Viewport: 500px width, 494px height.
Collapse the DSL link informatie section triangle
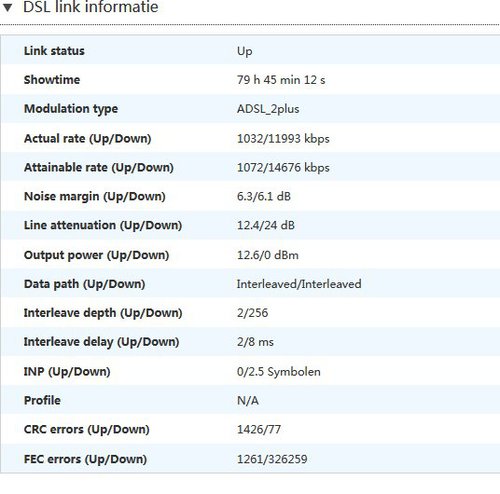coord(7,7)
